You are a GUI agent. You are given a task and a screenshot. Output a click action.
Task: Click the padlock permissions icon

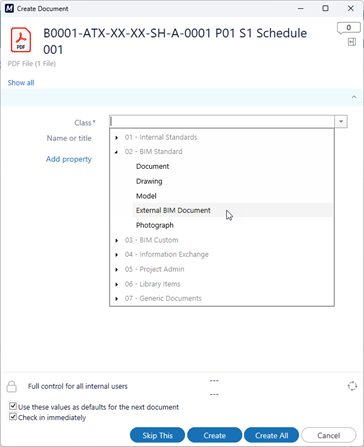[12, 387]
